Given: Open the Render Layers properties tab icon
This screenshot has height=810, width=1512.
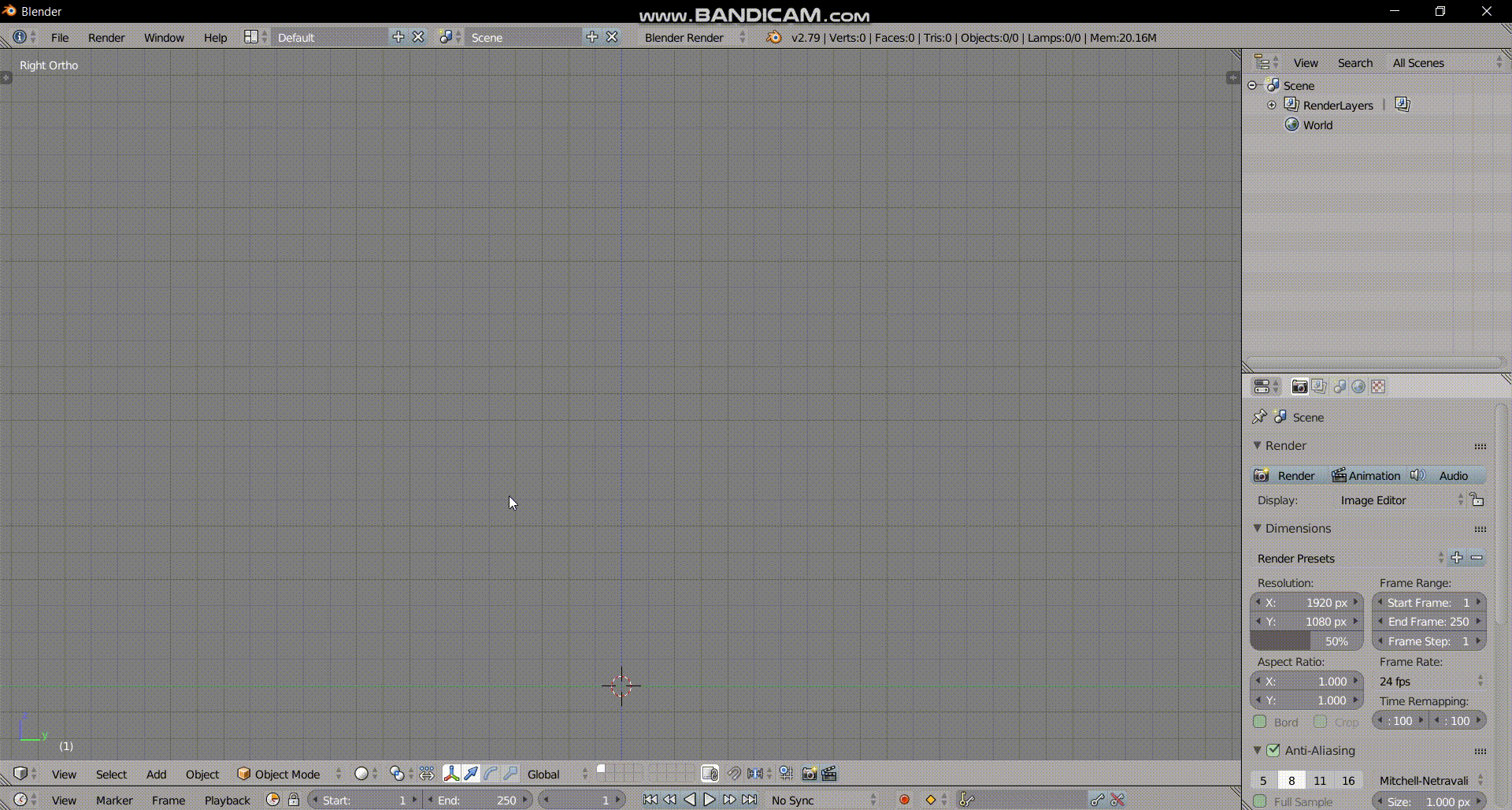Looking at the screenshot, I should [x=1319, y=387].
